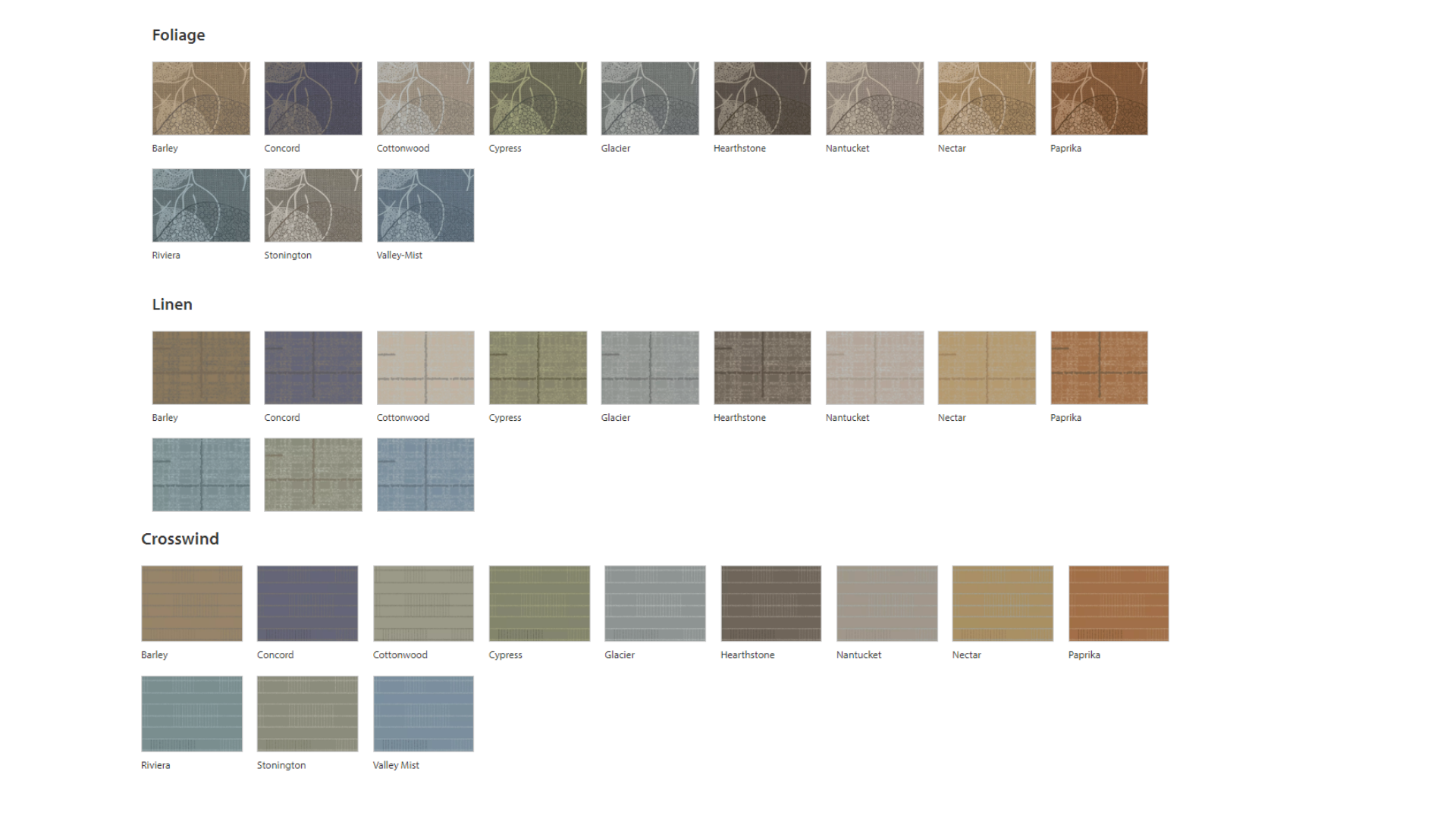Viewport: 1456px width, 819px height.
Task: Select the Linen Paprika swatch image
Action: (1099, 368)
